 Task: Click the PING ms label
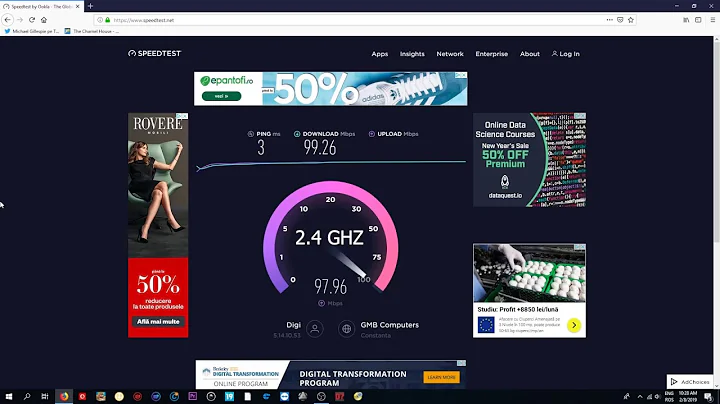coord(264,134)
